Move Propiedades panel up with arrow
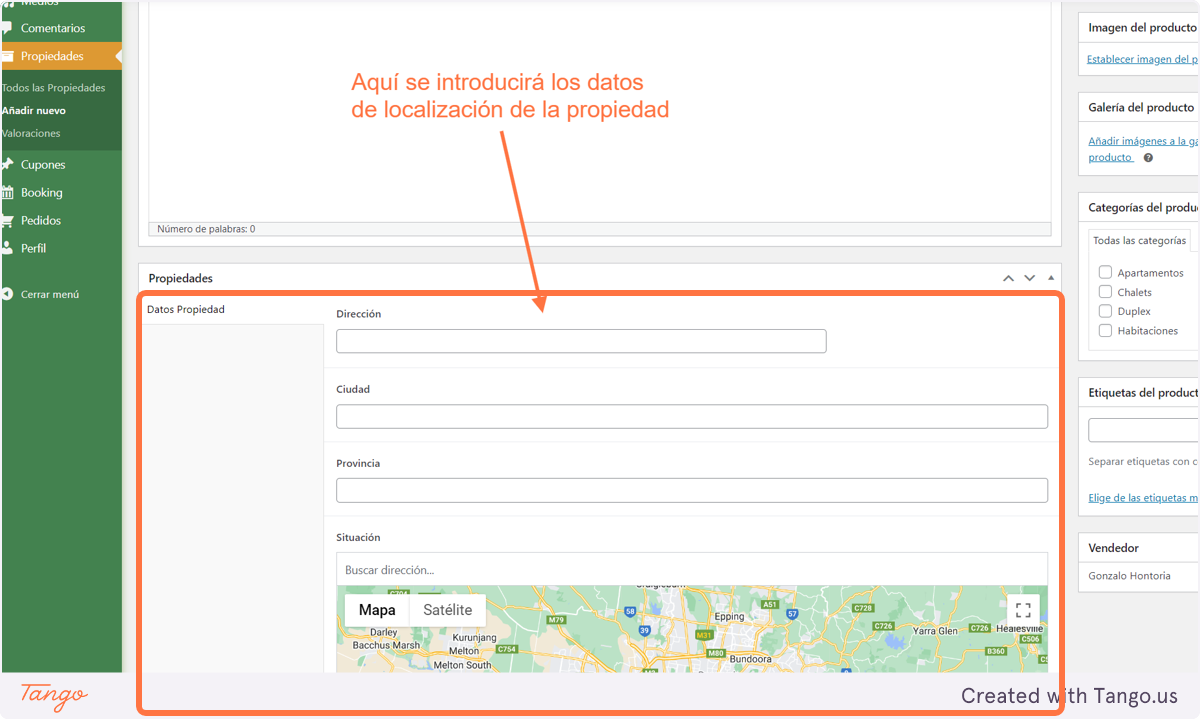 [1008, 278]
